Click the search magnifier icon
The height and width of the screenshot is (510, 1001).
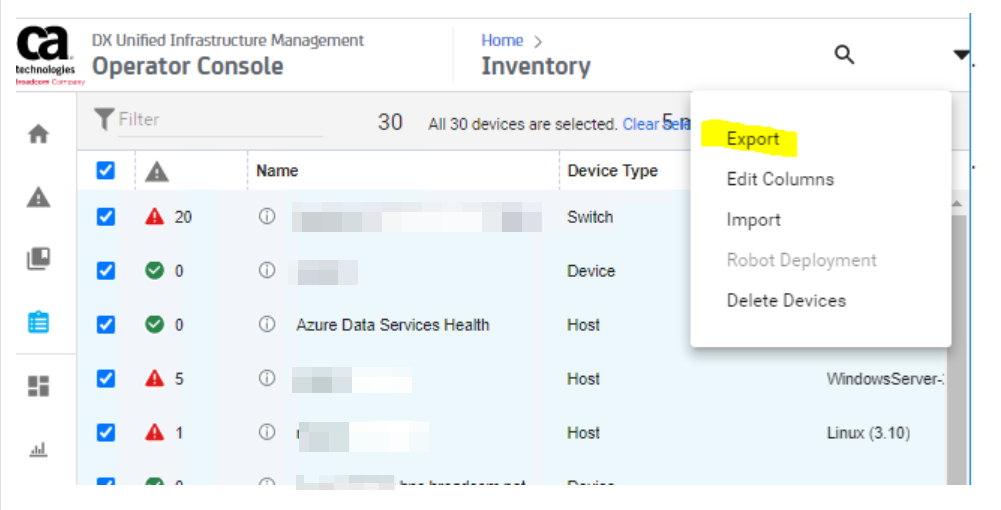(844, 55)
